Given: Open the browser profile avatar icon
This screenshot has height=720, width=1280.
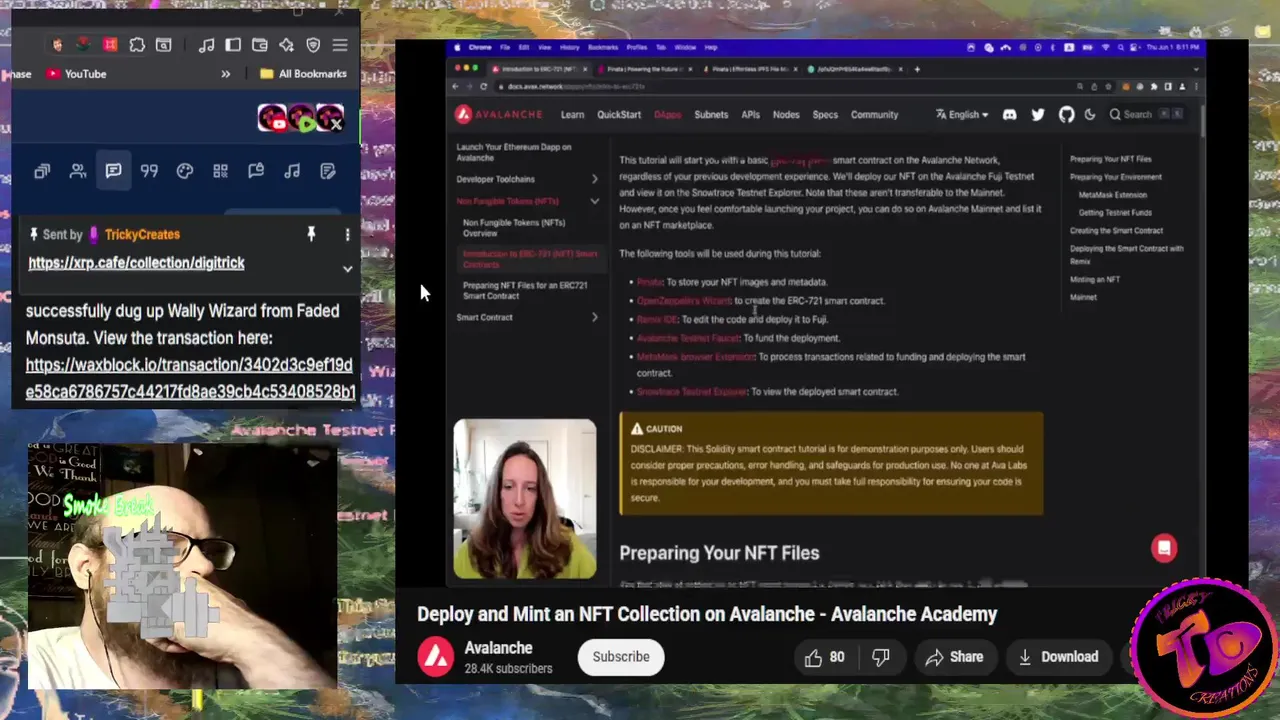Looking at the screenshot, I should pyautogui.click(x=57, y=45).
